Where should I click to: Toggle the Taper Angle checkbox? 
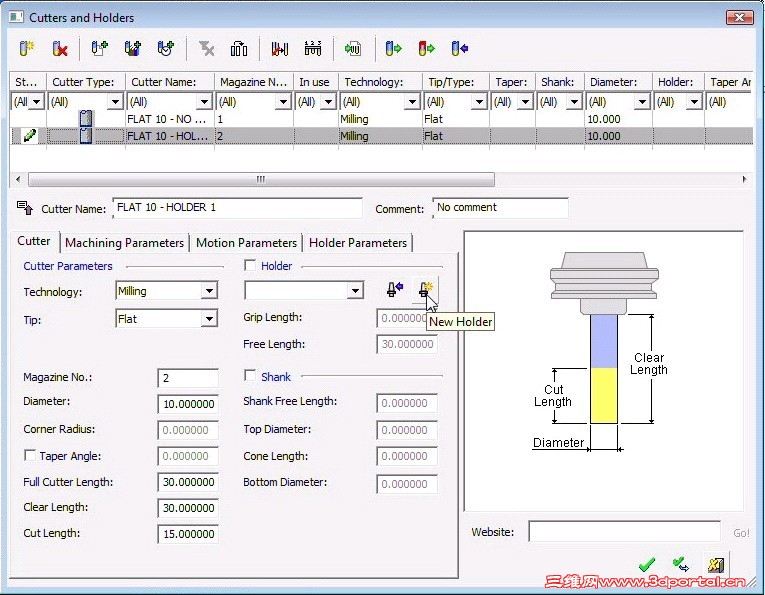pyautogui.click(x=29, y=455)
